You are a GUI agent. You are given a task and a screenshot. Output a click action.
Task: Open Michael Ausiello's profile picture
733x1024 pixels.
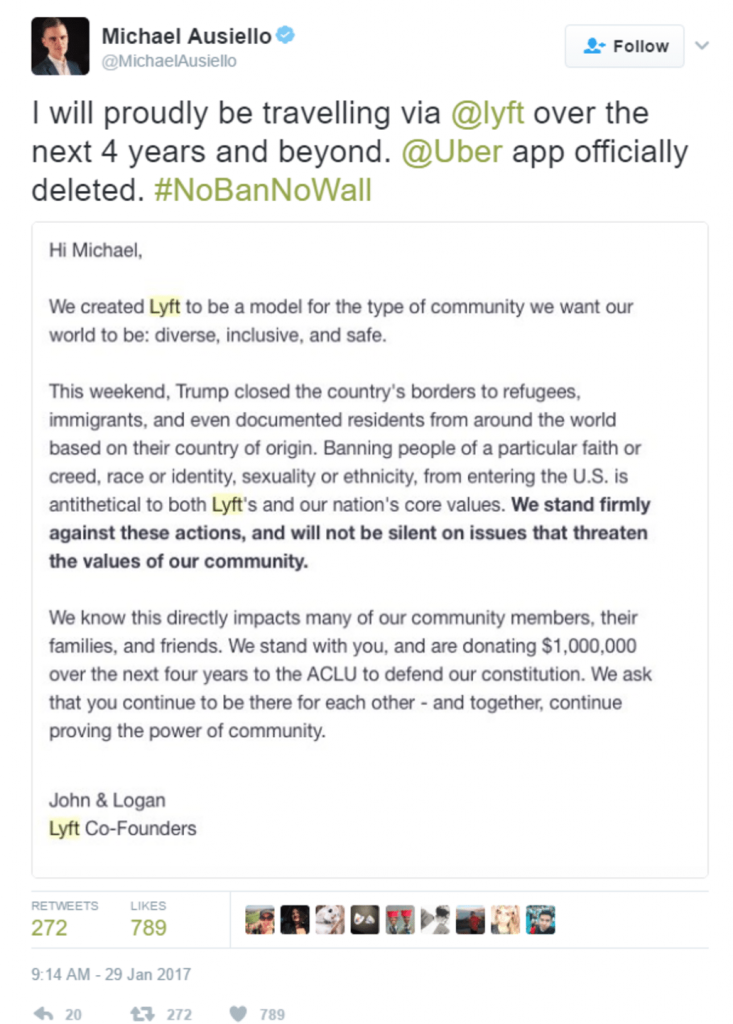tap(60, 46)
